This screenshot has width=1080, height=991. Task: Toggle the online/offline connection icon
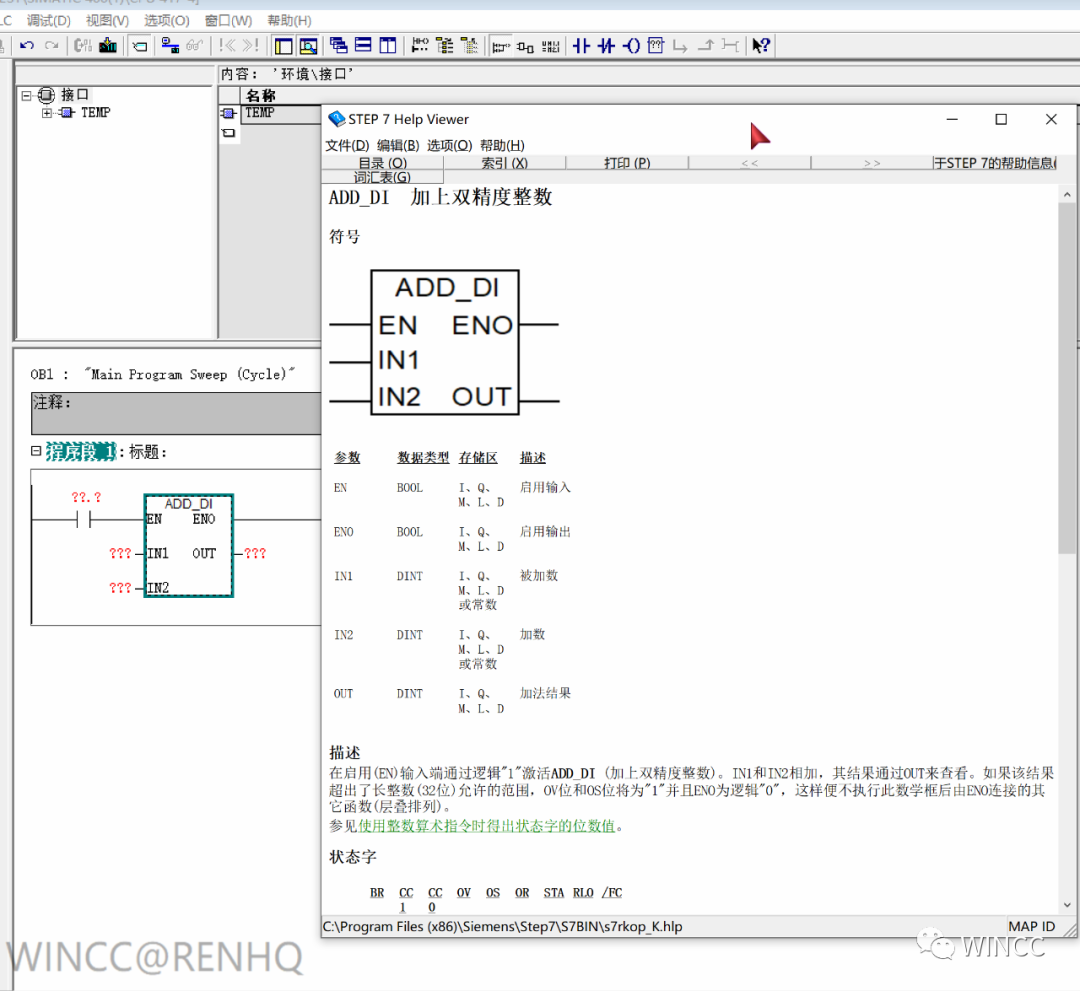[170, 45]
